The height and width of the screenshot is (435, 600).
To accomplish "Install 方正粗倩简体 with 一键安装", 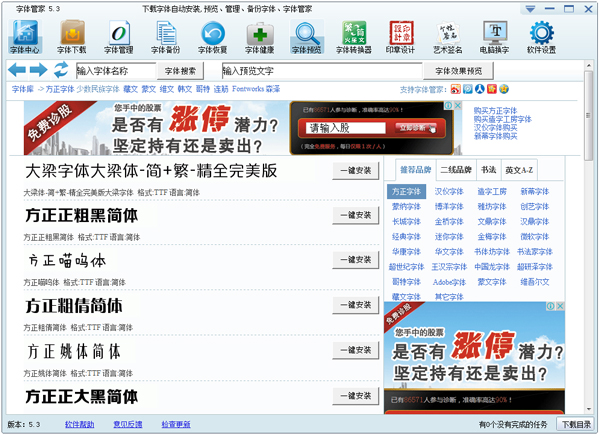I will [x=356, y=305].
